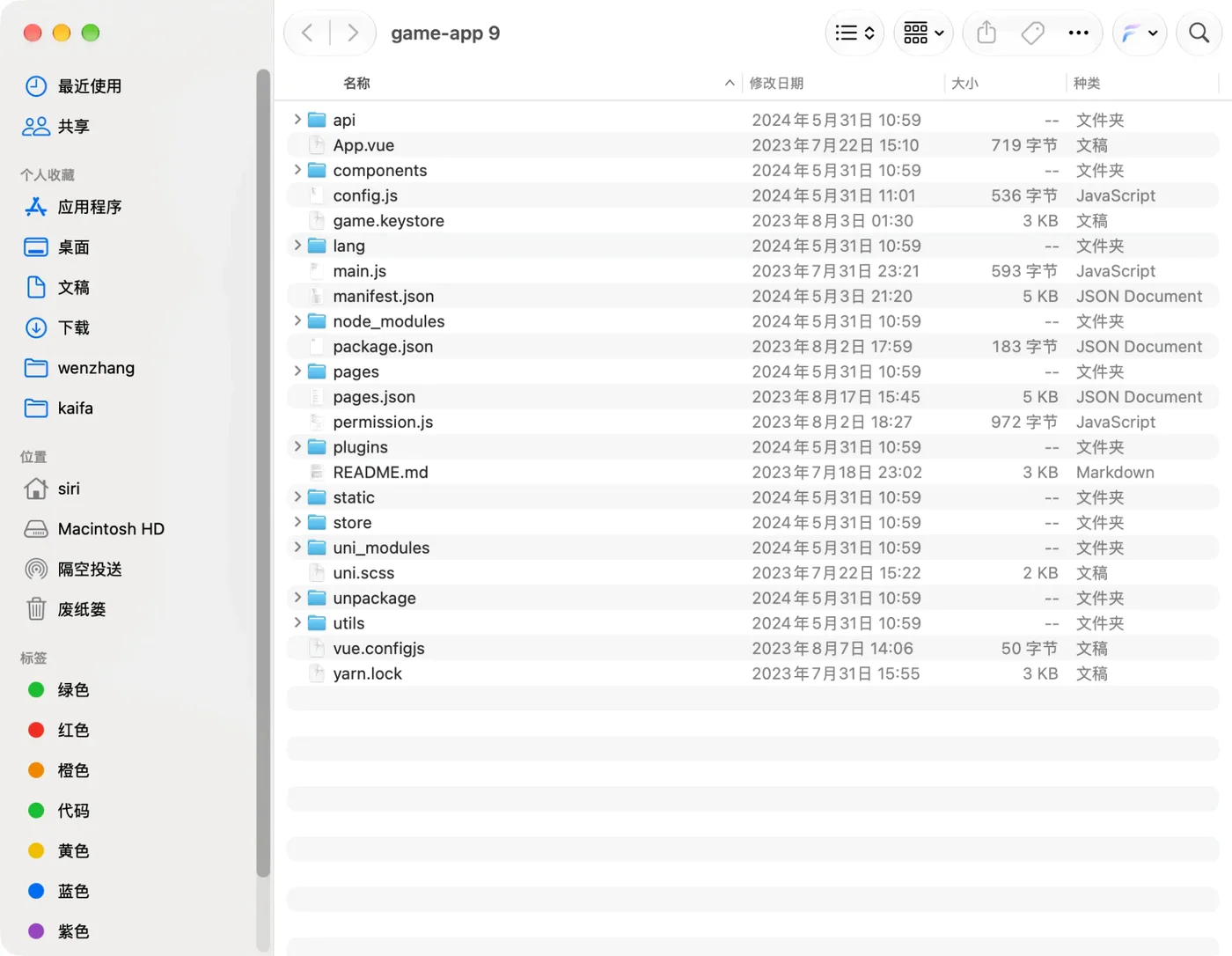
Task: Click the Forward navigation arrow
Action: coord(353,33)
